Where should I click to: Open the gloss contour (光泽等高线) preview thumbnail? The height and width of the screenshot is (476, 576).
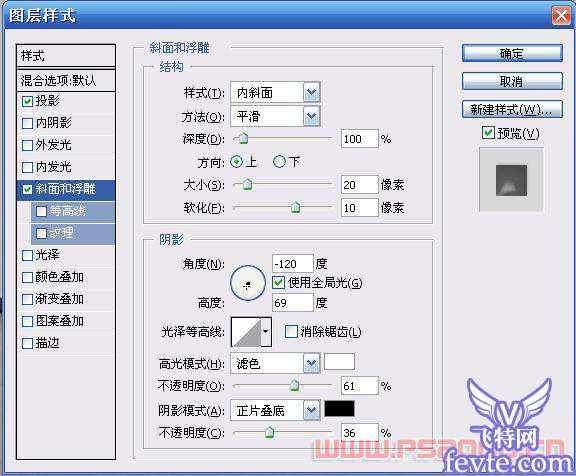246,332
